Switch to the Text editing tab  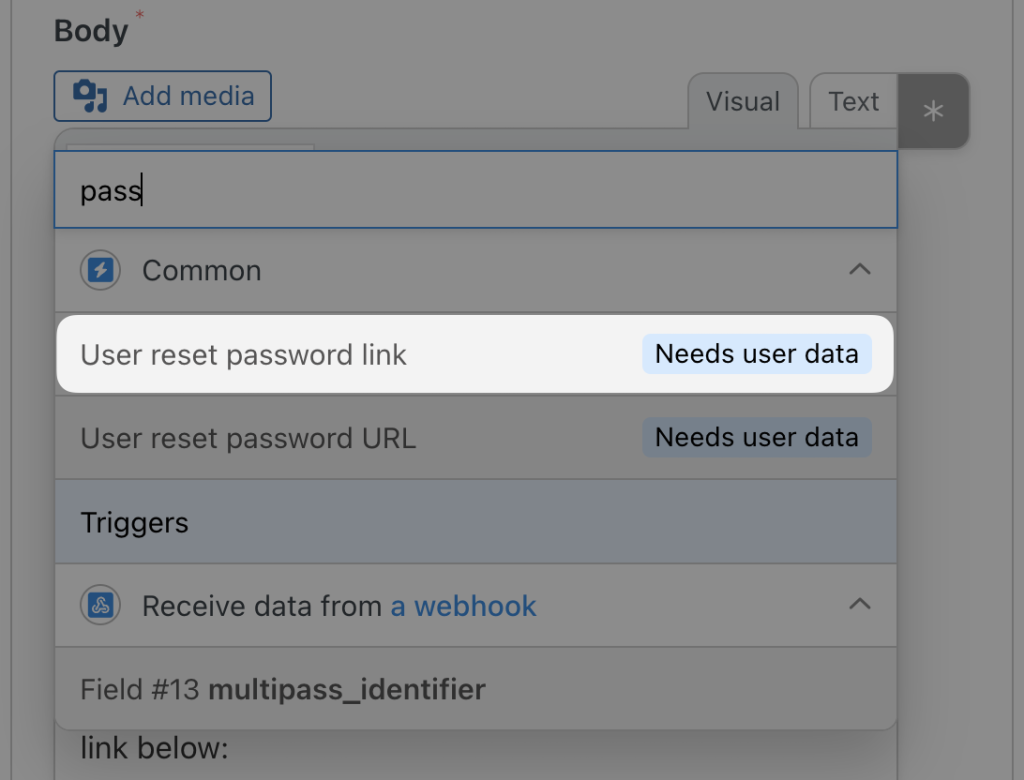[x=852, y=101]
